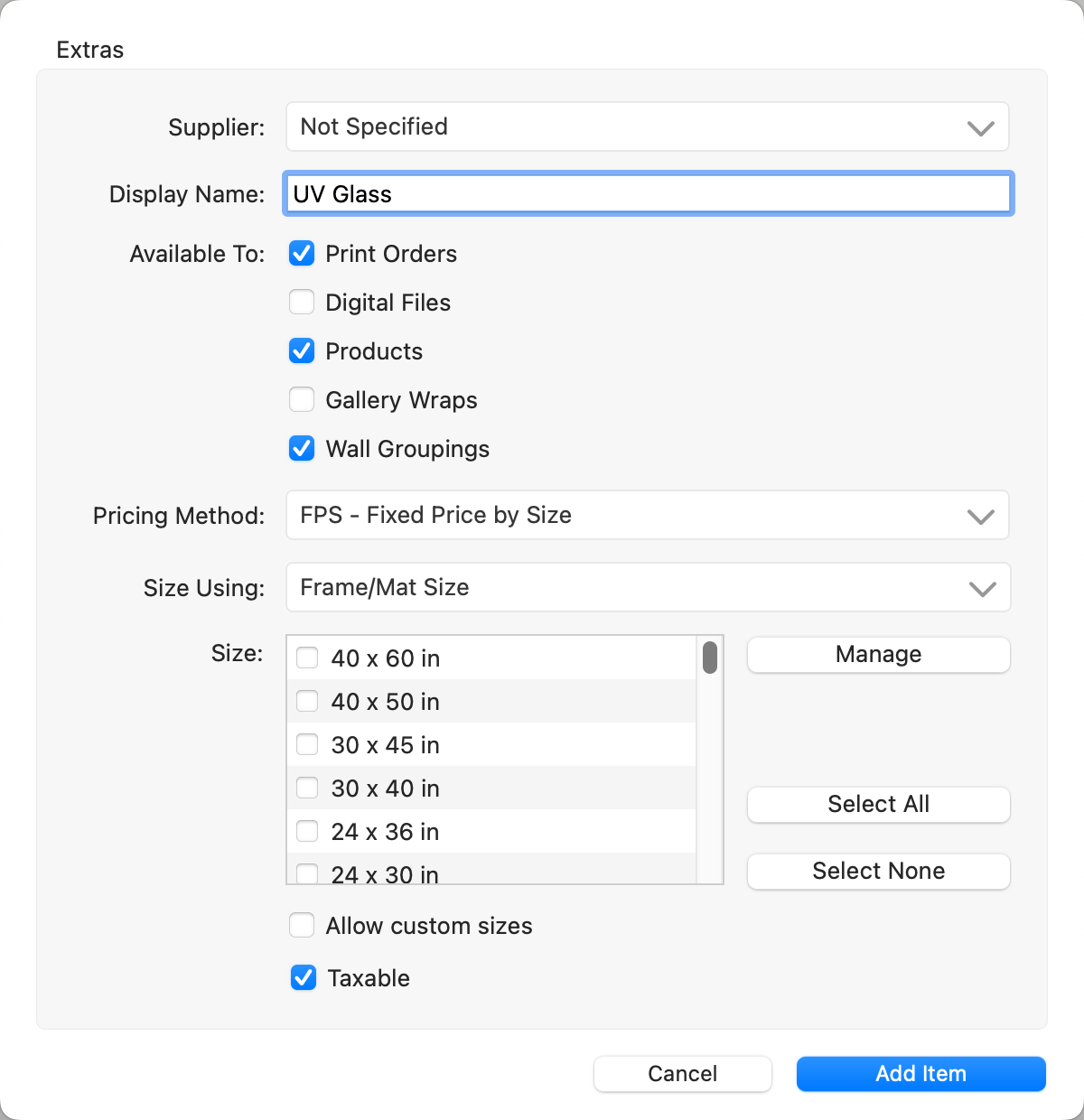
Task: Click the Display Name text field
Action: [x=647, y=194]
